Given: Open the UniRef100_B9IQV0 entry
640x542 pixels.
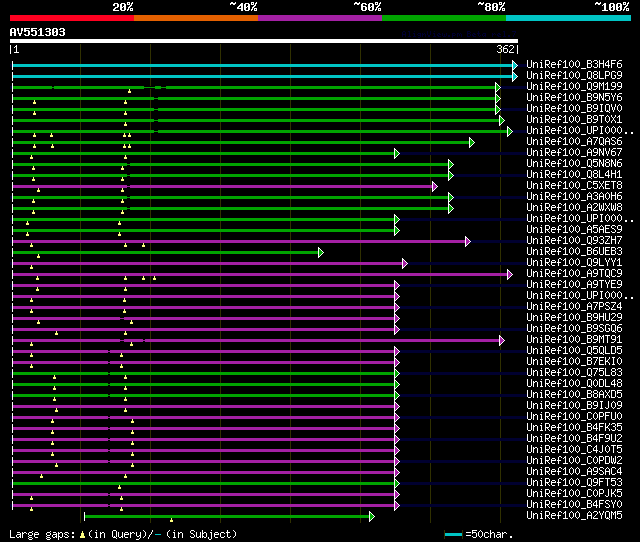Looking at the screenshot, I should (574, 109).
